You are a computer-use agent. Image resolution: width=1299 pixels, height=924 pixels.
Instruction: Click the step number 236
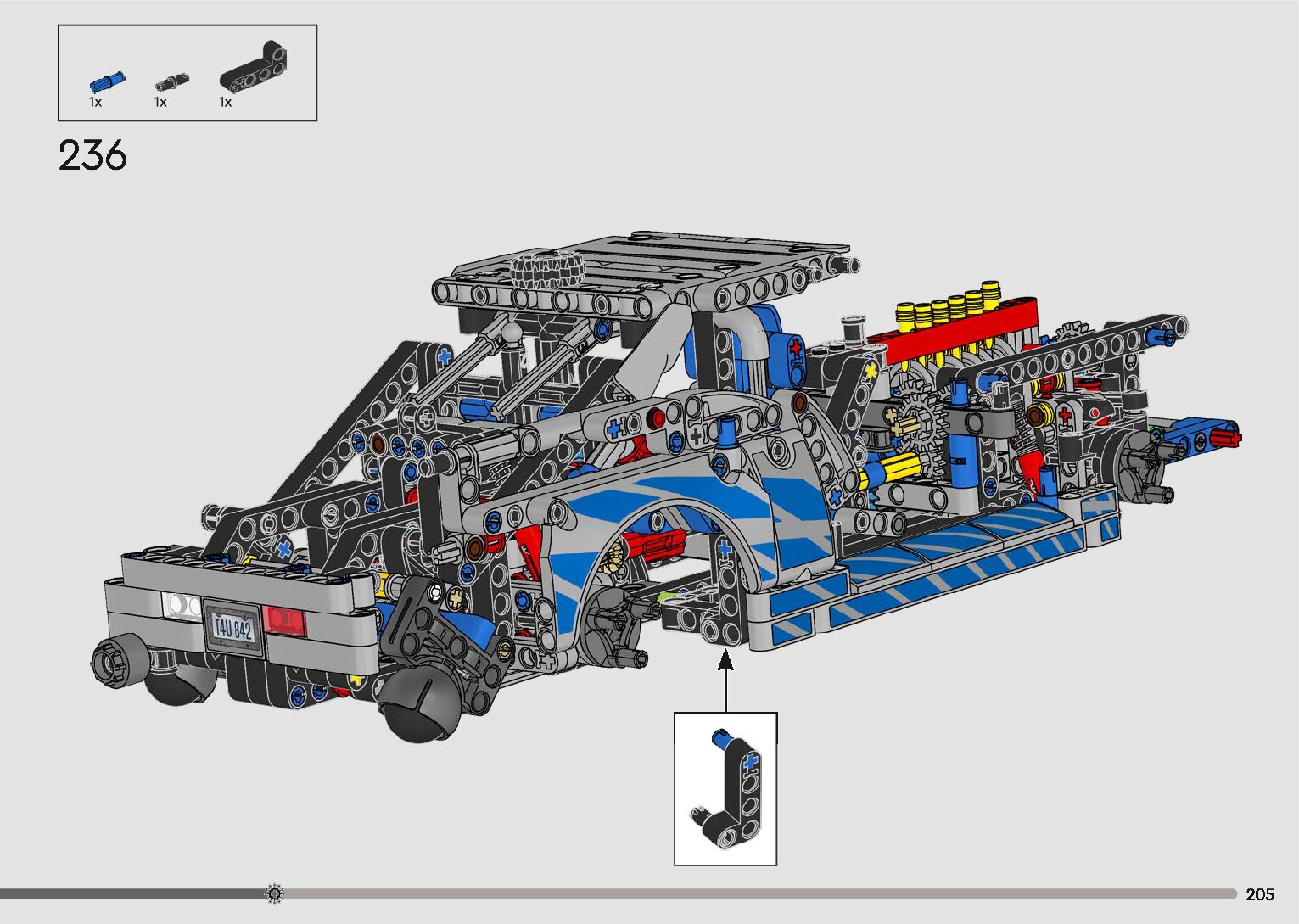pyautogui.click(x=92, y=156)
